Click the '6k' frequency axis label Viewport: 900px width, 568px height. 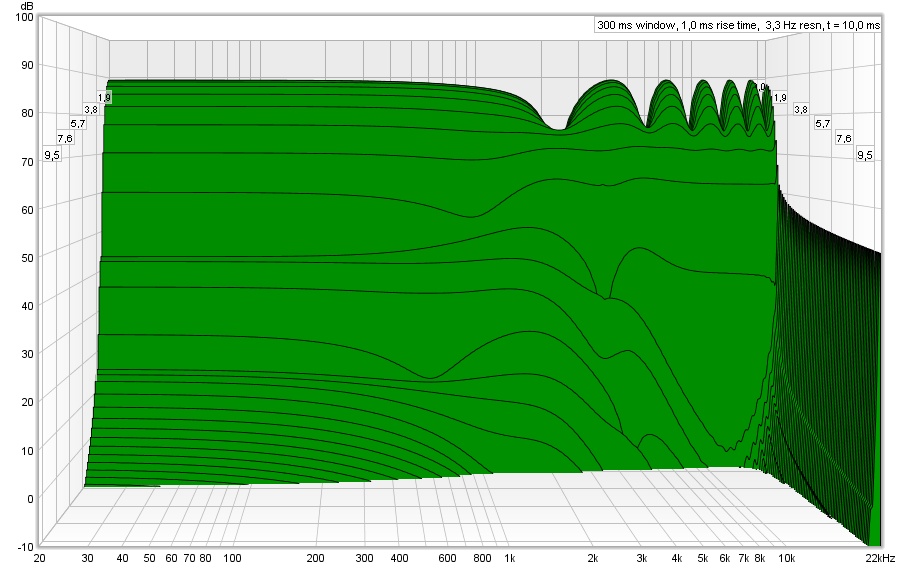[x=725, y=558]
